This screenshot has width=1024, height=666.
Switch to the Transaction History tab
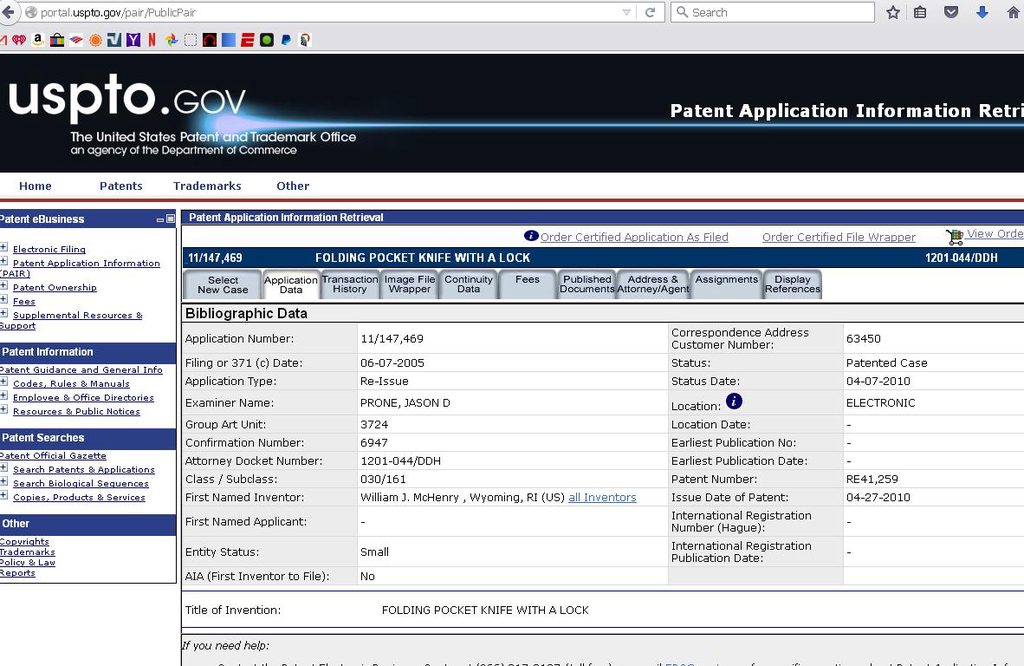point(350,284)
